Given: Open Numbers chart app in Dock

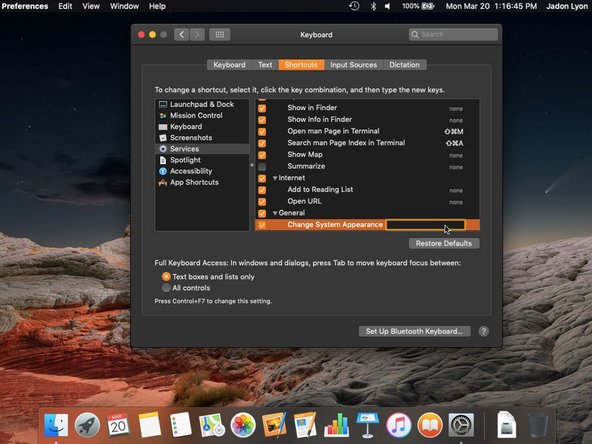Looking at the screenshot, I should tap(336, 425).
